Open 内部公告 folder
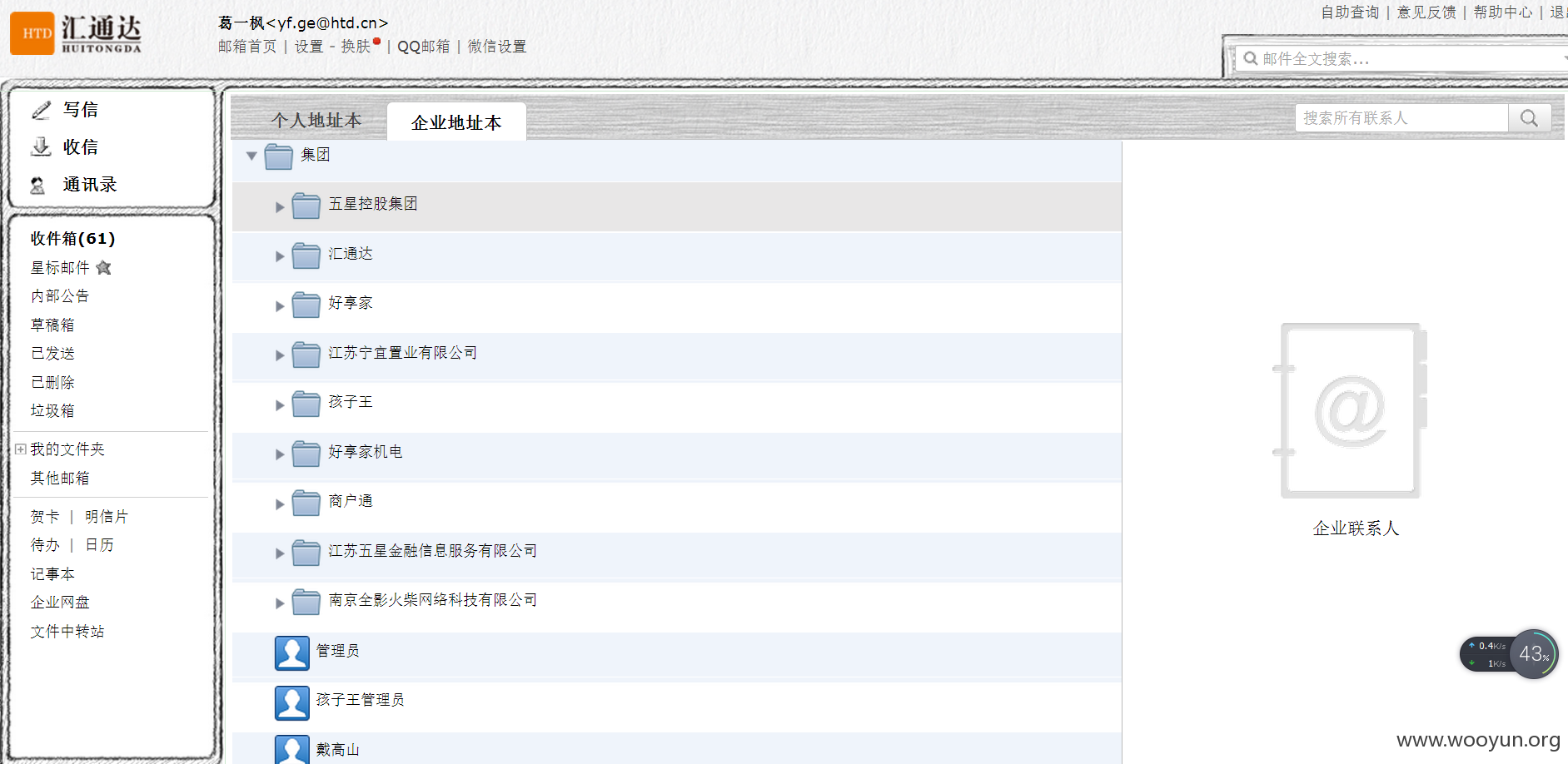1568x764 pixels. pyautogui.click(x=60, y=296)
